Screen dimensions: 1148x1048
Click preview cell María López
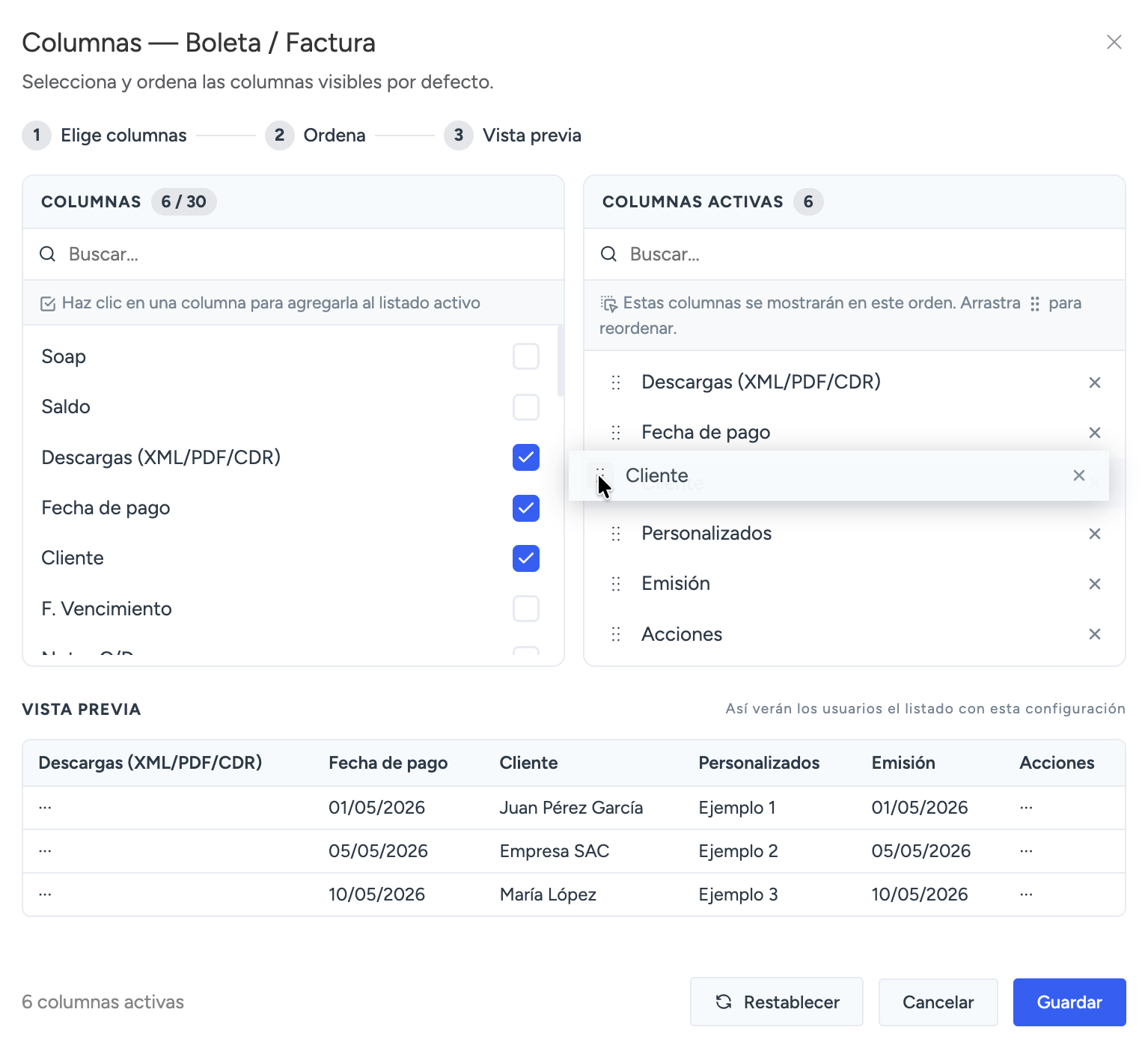(x=548, y=895)
